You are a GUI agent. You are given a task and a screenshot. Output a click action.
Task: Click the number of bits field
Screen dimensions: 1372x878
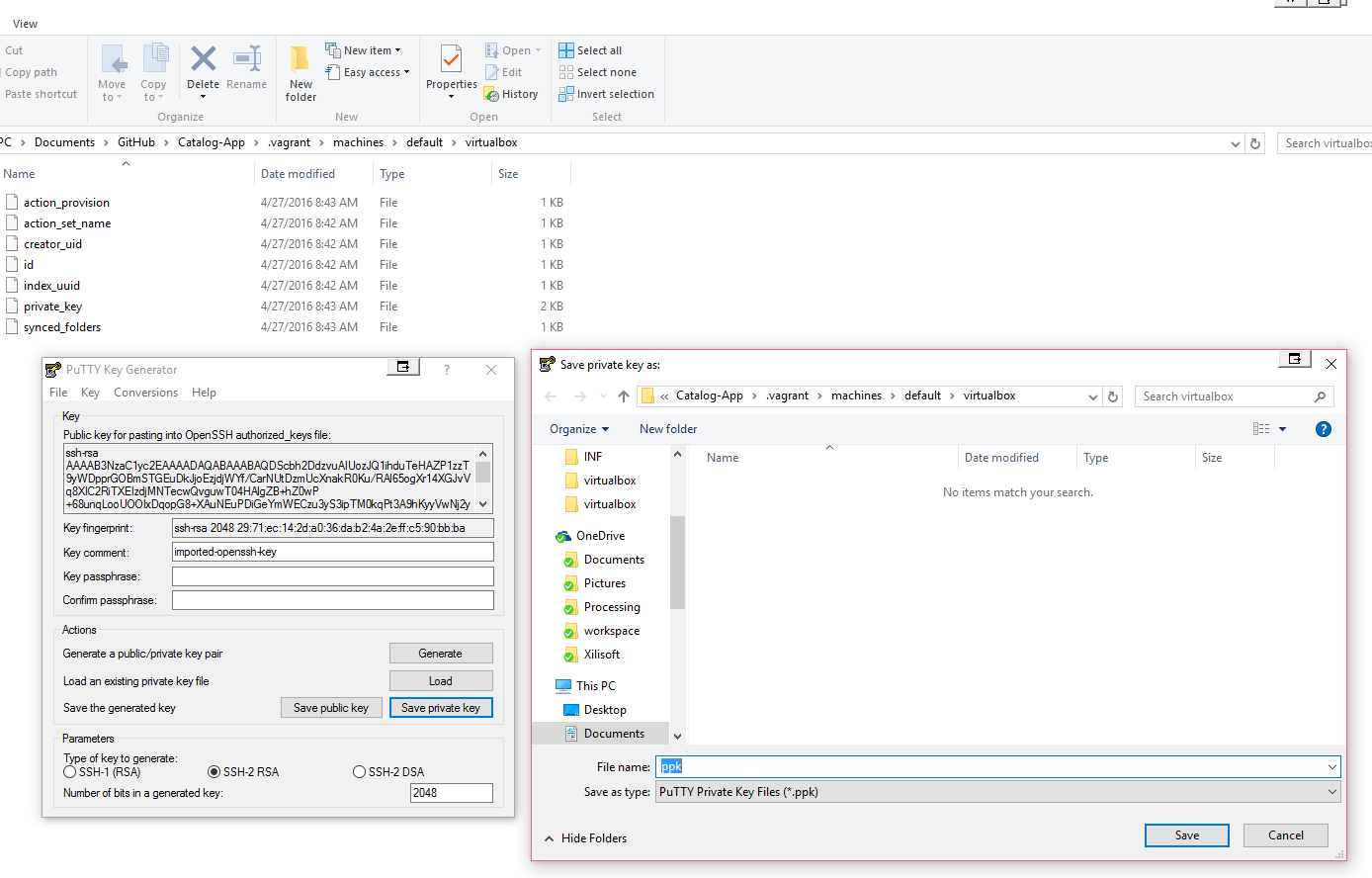coord(452,793)
